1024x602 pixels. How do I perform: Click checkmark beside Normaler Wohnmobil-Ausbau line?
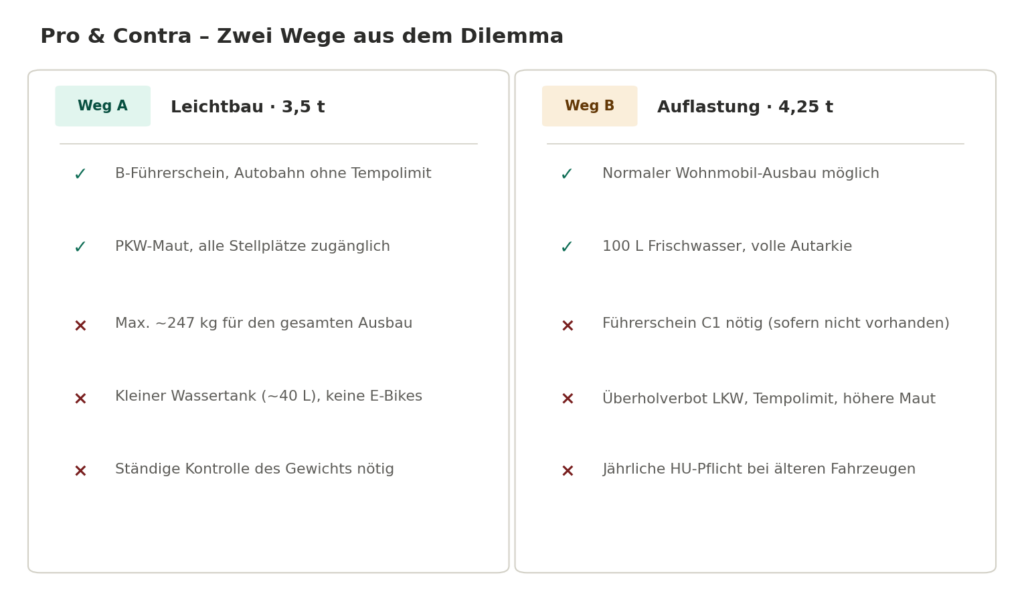567,174
